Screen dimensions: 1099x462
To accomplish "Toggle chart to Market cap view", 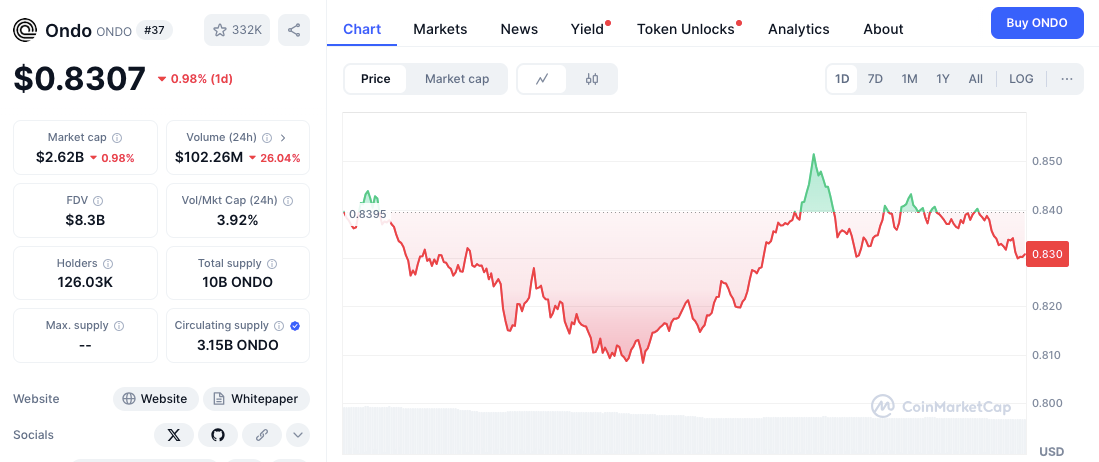I will pyautogui.click(x=456, y=79).
